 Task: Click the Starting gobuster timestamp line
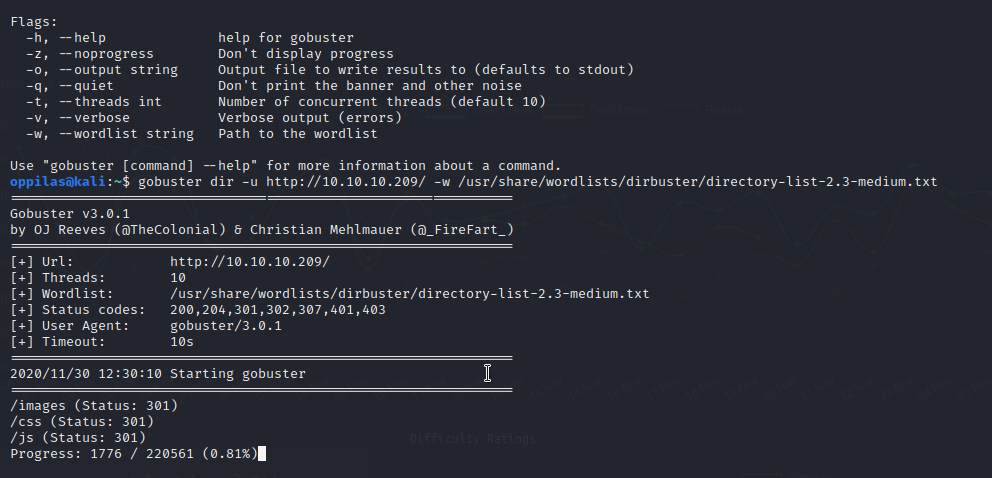[158, 374]
